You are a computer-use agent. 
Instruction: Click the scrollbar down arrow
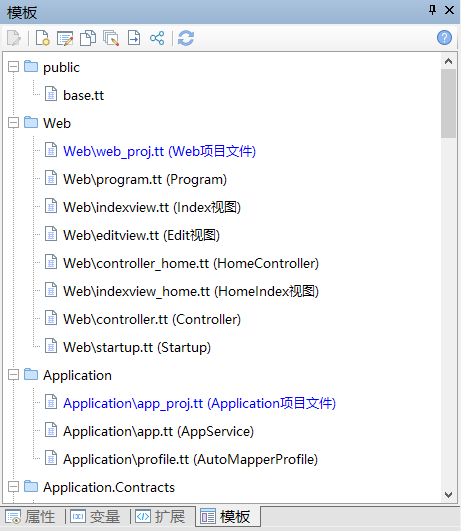[448, 495]
